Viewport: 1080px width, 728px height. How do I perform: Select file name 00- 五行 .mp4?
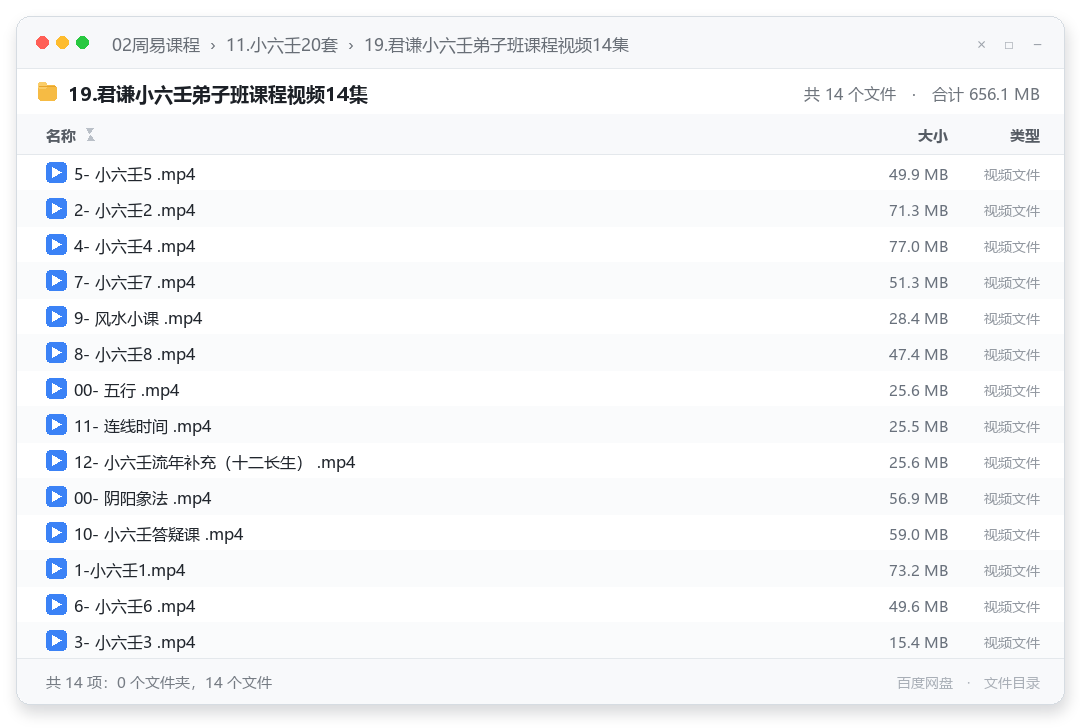126,391
